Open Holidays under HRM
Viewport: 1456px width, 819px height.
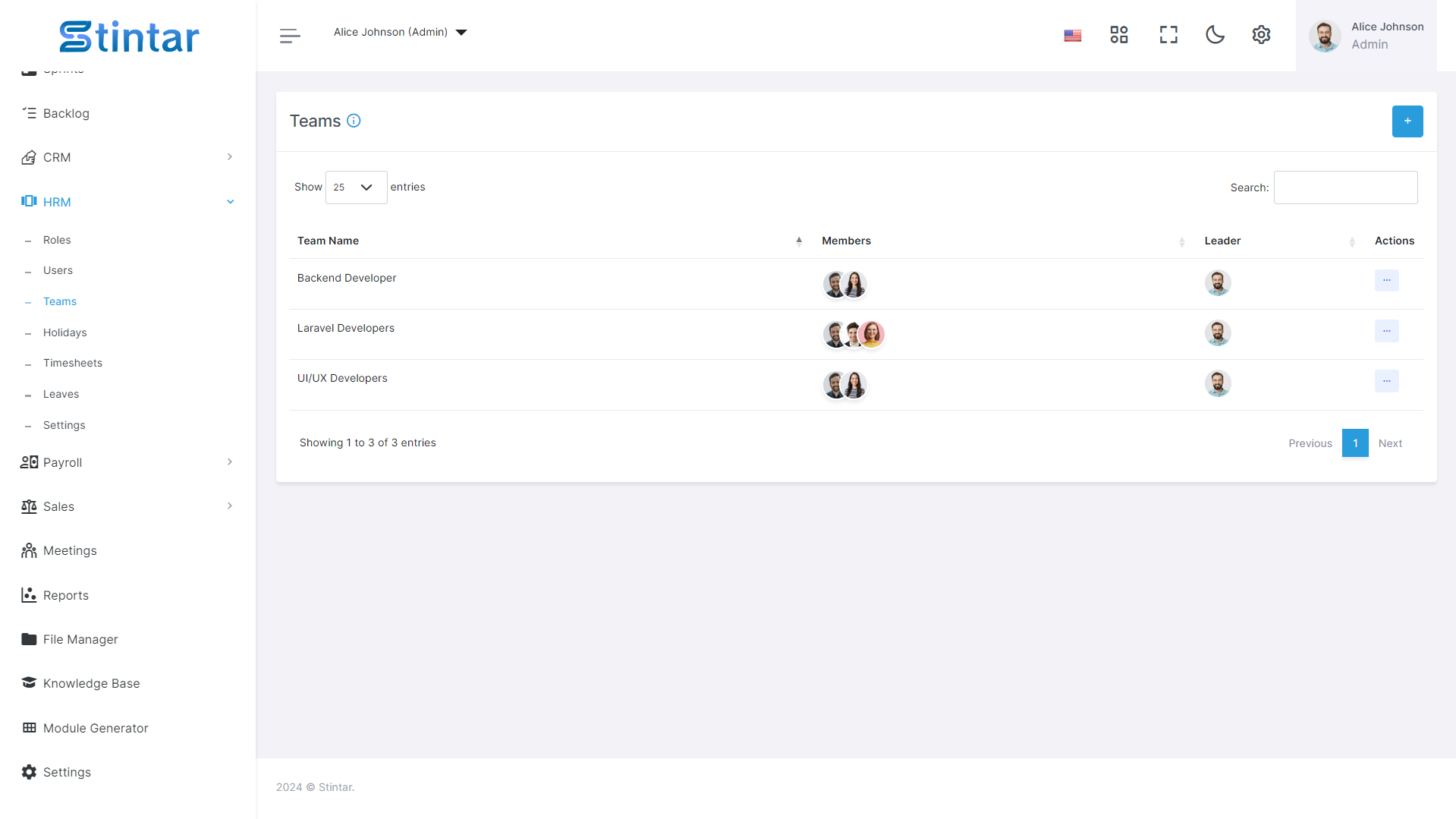[x=64, y=332]
